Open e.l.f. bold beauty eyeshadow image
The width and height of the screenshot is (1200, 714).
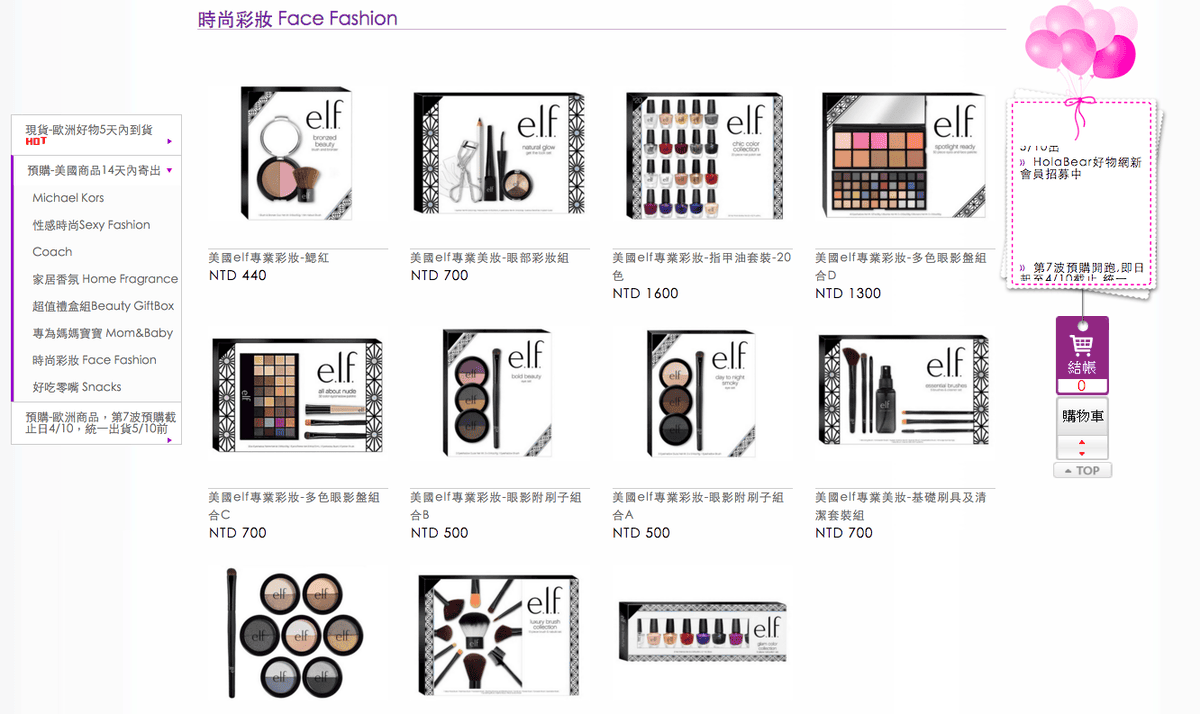[x=499, y=393]
